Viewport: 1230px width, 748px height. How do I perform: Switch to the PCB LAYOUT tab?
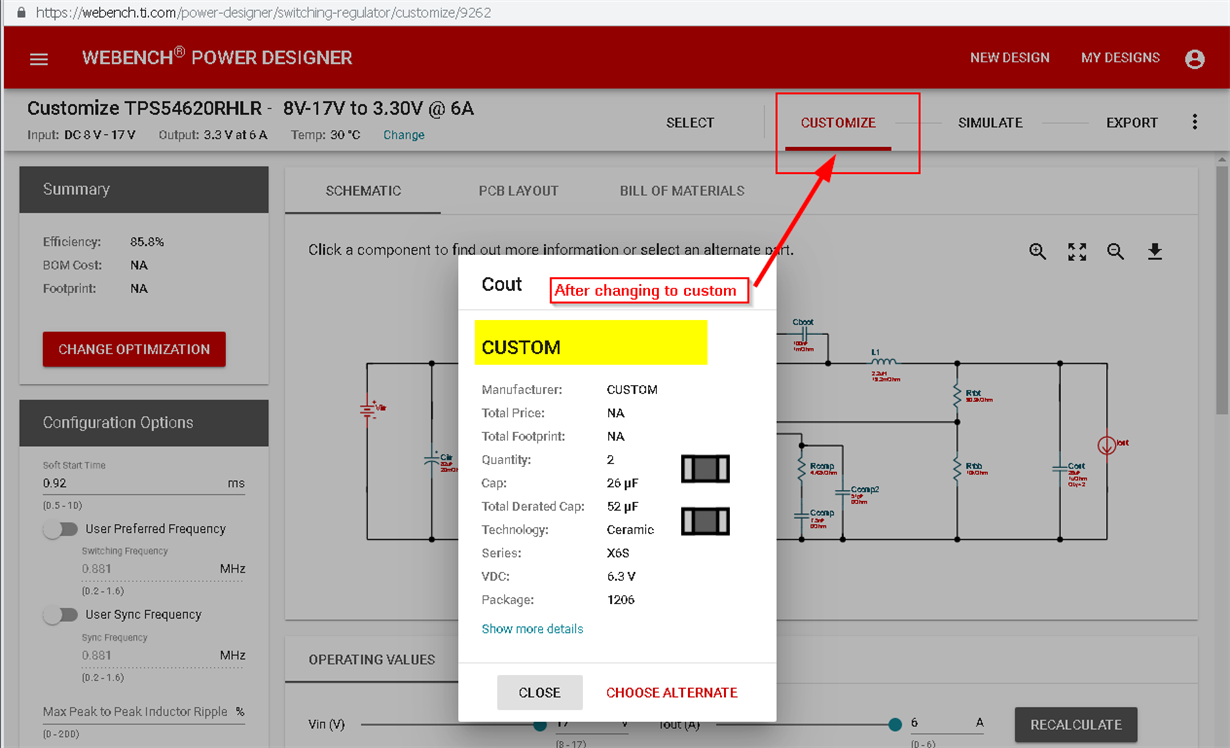coord(518,191)
